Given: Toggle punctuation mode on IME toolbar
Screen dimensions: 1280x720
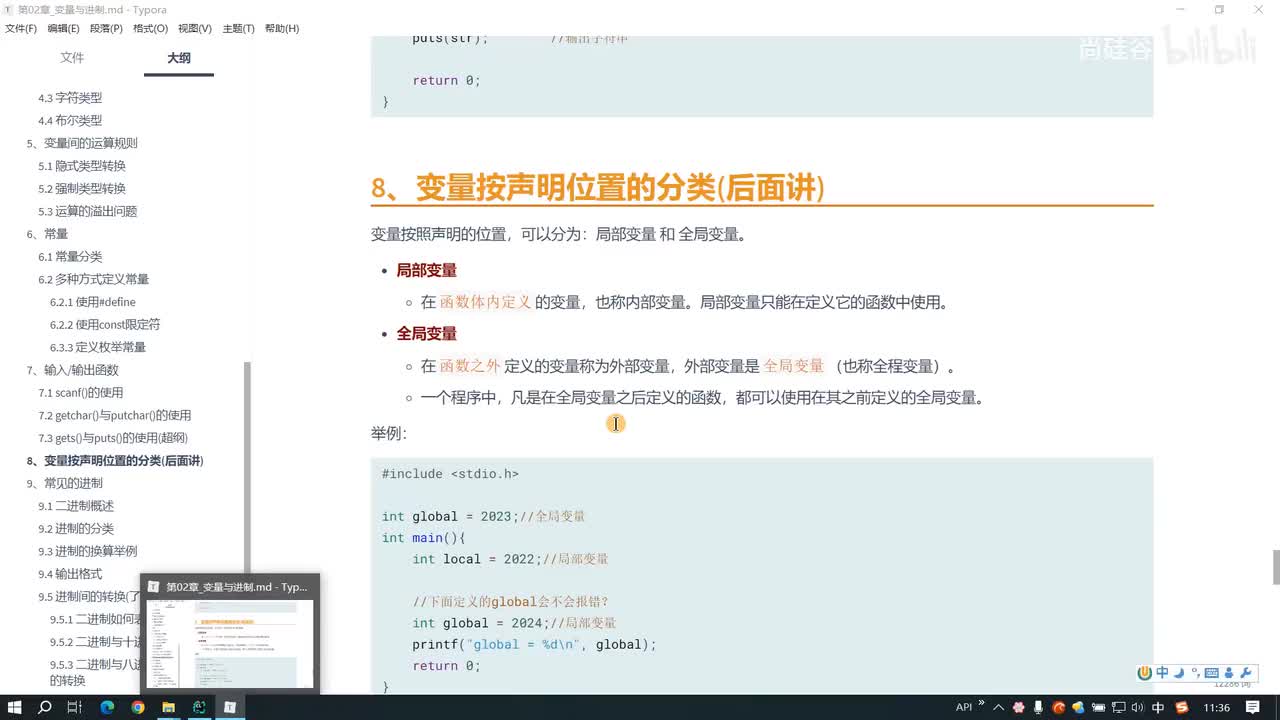Looking at the screenshot, I should 1194,675.
